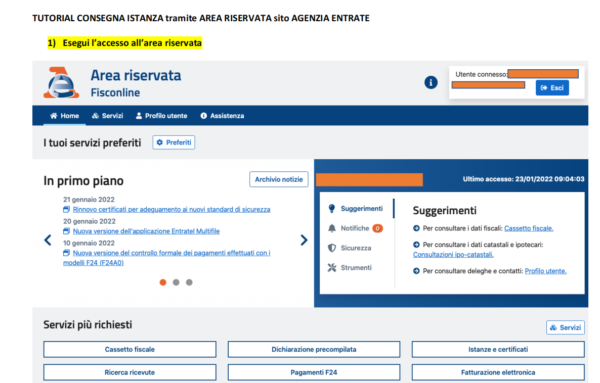Open the Cassetto fiscale link in Suggerimenti
Viewport: 600px width, 383px height.
pos(529,228)
